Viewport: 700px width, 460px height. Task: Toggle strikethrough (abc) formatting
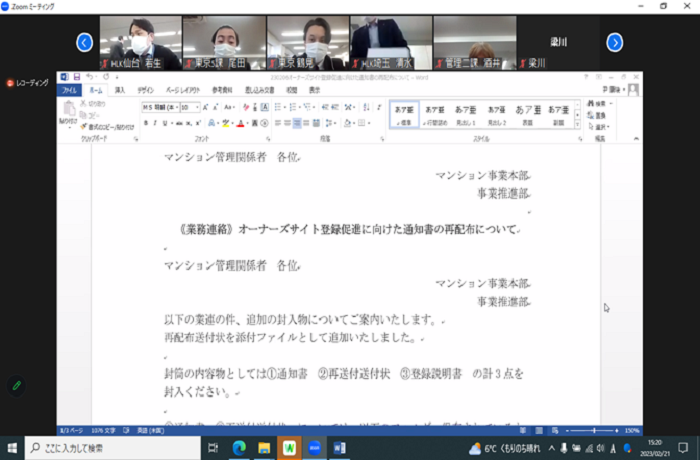179,123
